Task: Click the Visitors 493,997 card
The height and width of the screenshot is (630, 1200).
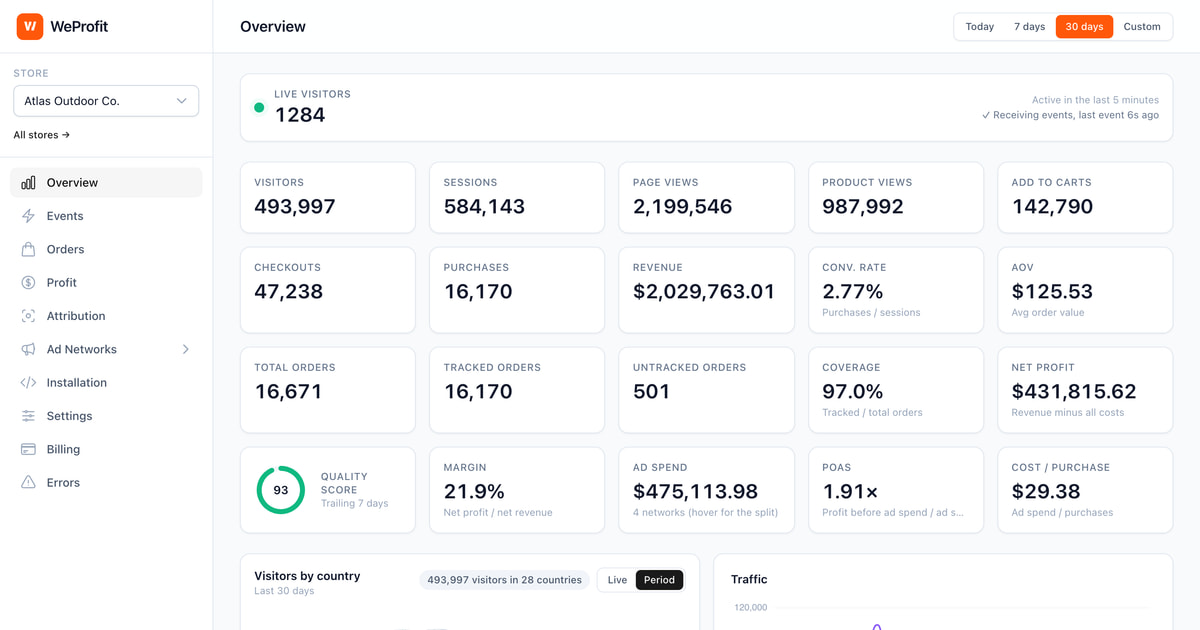Action: (328, 198)
